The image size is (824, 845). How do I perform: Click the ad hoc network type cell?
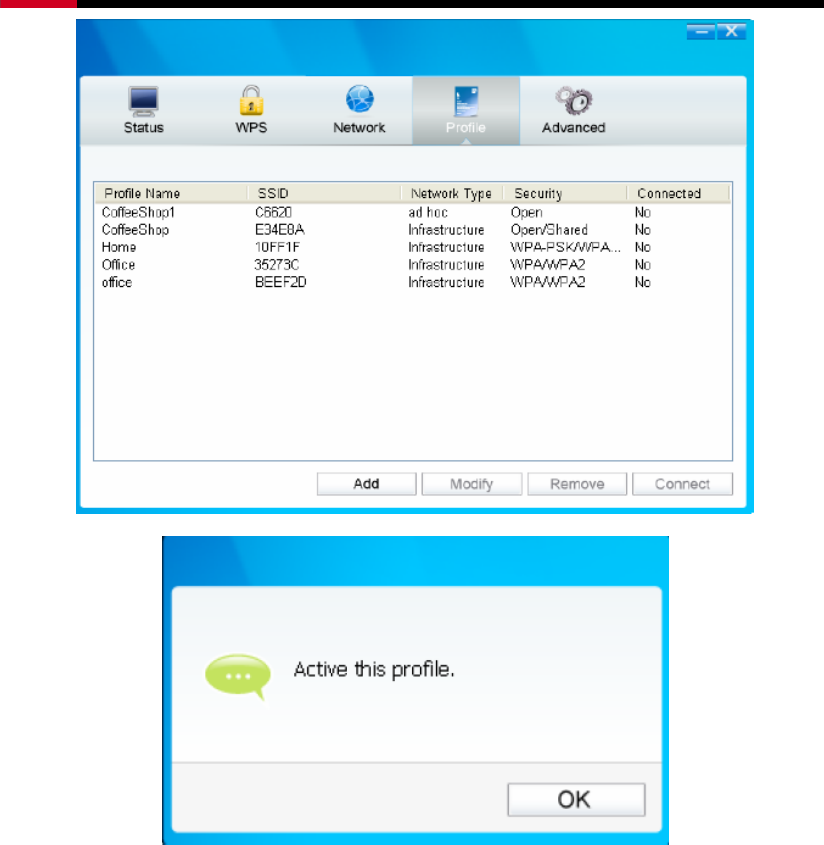[428, 212]
